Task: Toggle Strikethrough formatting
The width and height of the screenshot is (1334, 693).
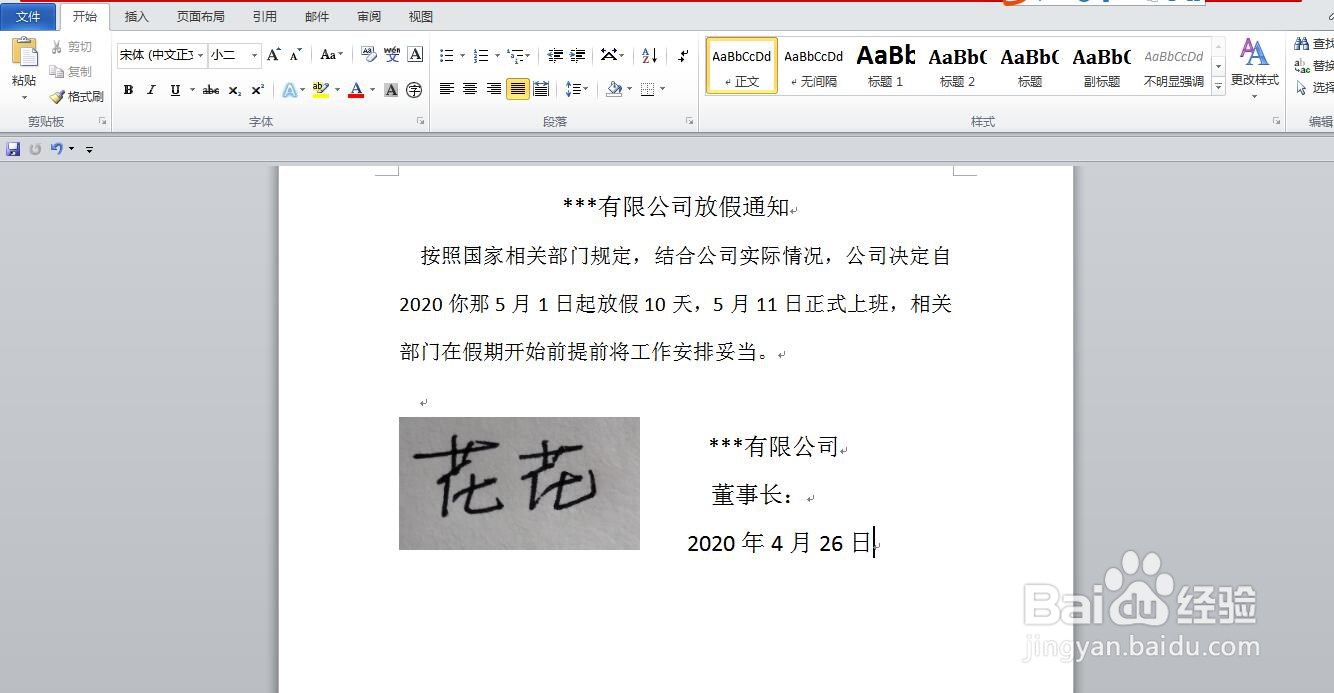Action: click(210, 90)
